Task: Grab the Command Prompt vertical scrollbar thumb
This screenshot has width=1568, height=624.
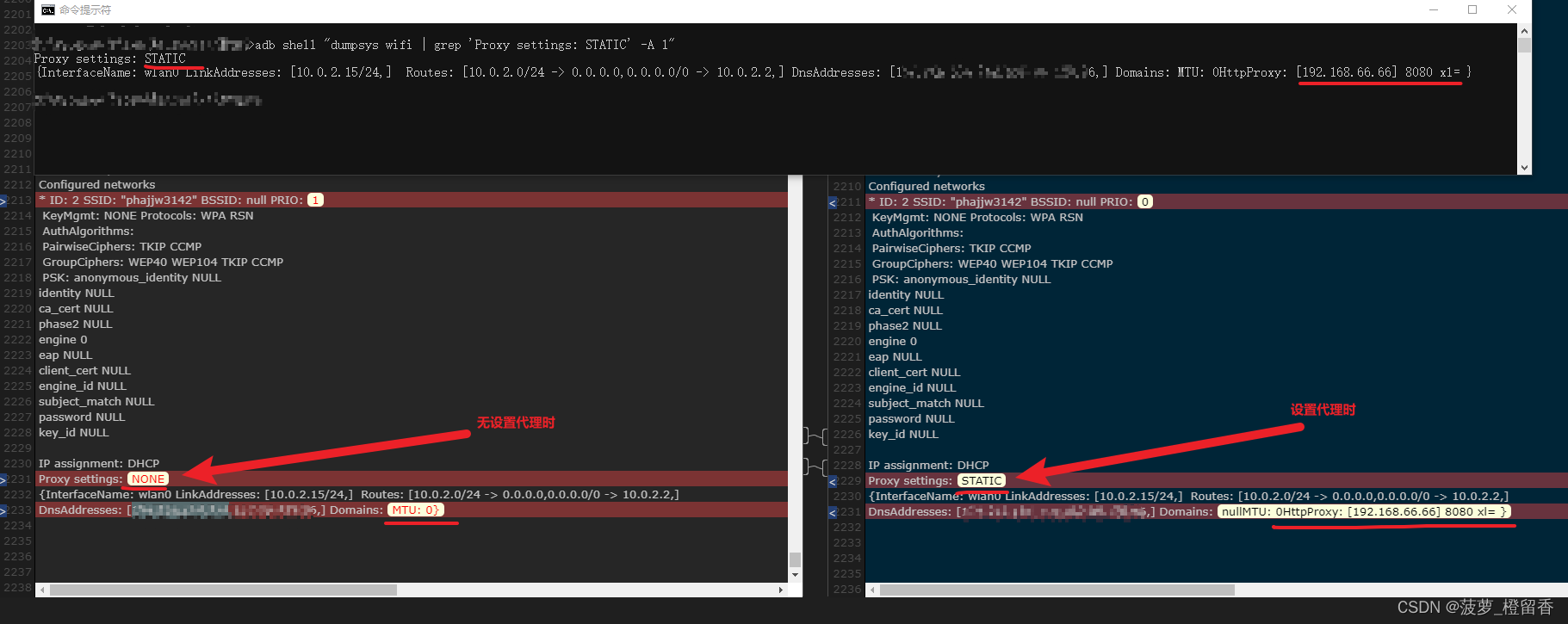Action: point(1524,45)
